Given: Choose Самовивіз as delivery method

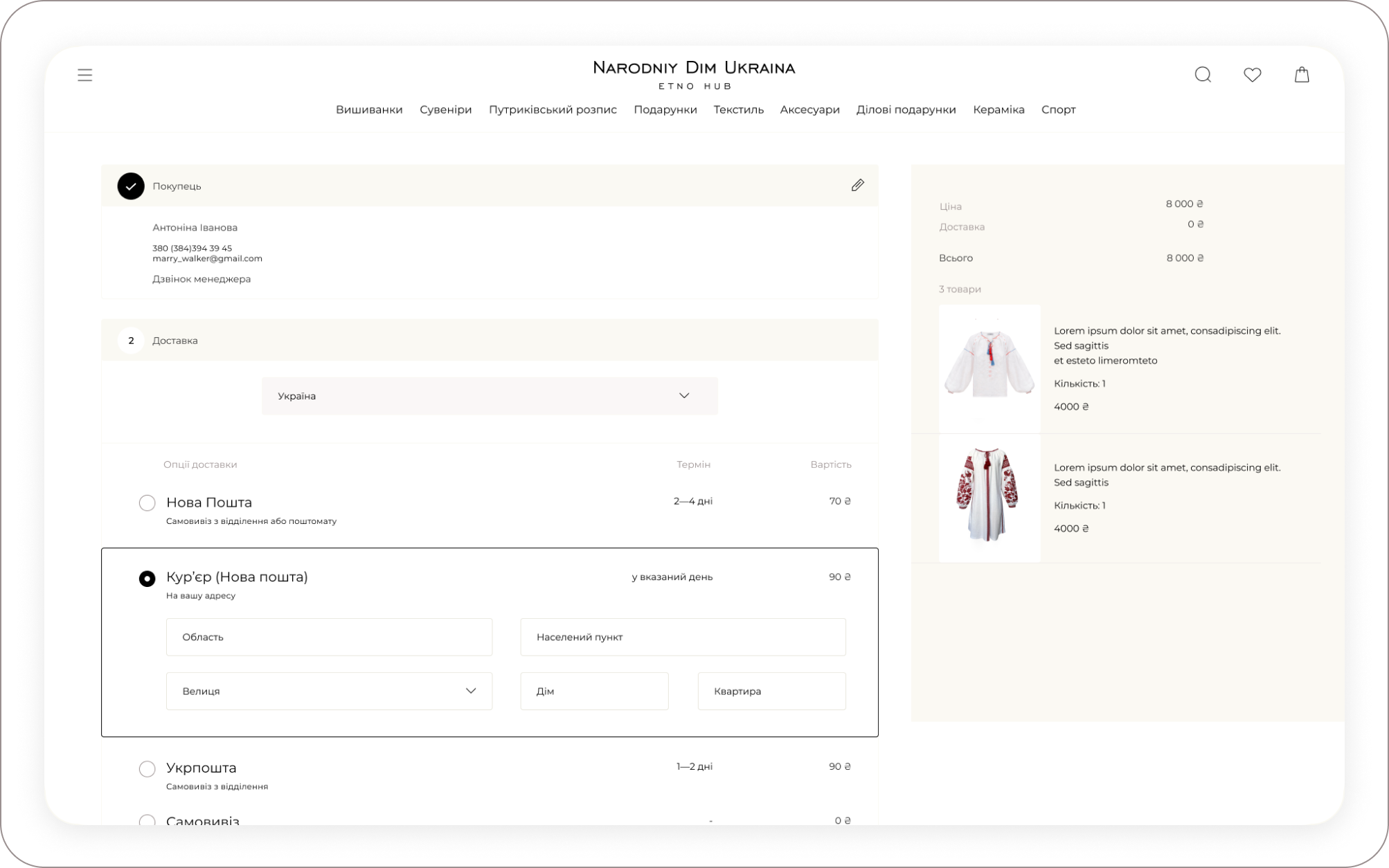Looking at the screenshot, I should pyautogui.click(x=146, y=820).
